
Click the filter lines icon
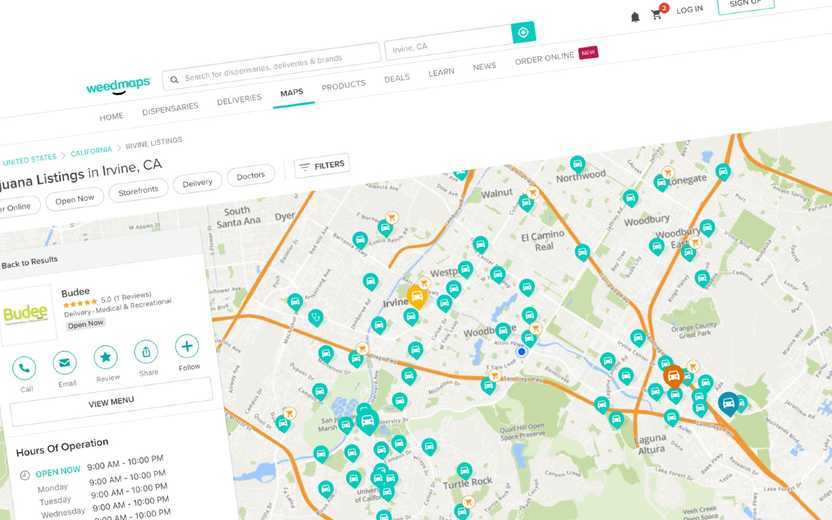304,167
